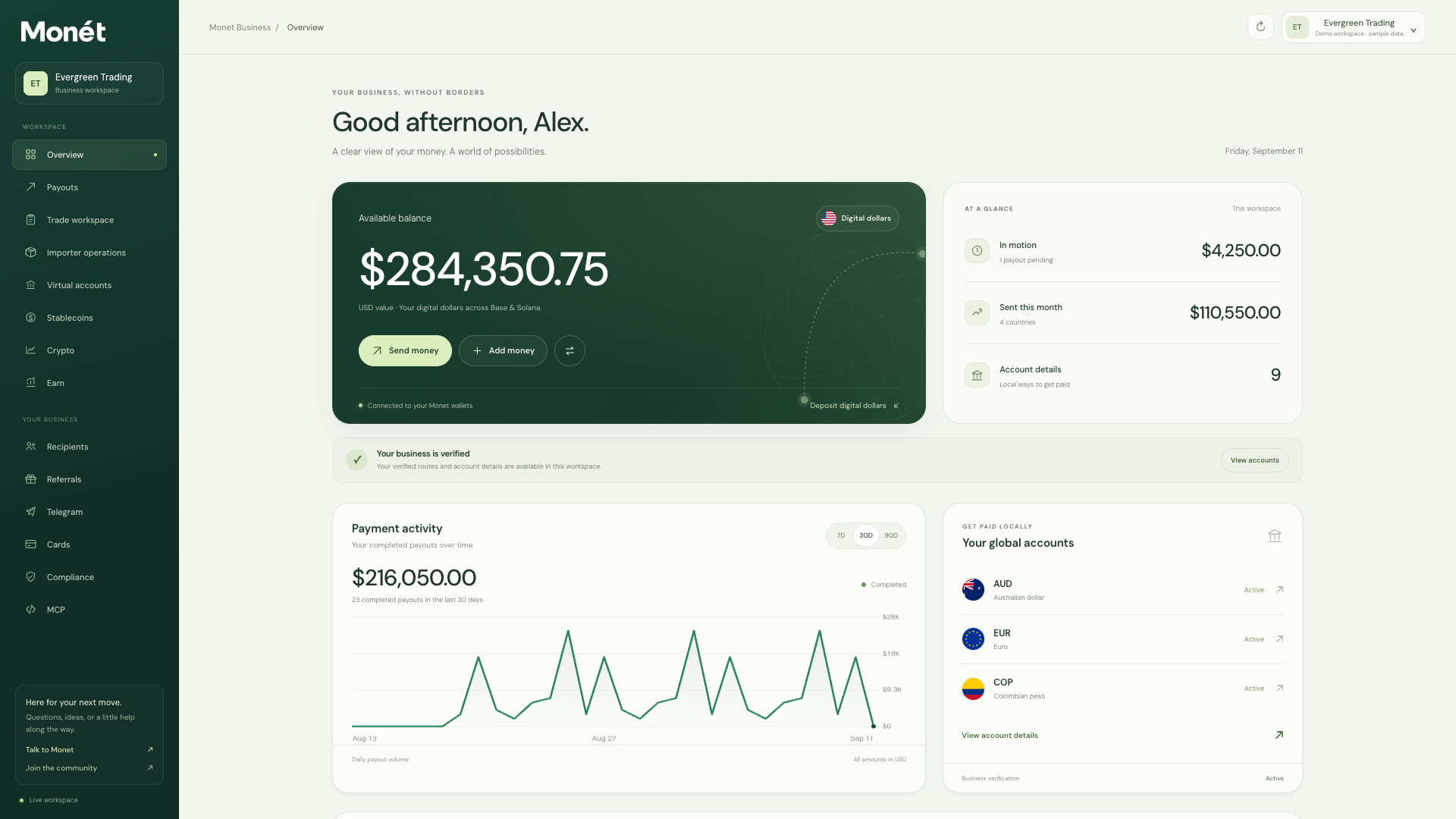The width and height of the screenshot is (1456, 819).
Task: Open the EUR account arrow icon
Action: coord(1279,639)
